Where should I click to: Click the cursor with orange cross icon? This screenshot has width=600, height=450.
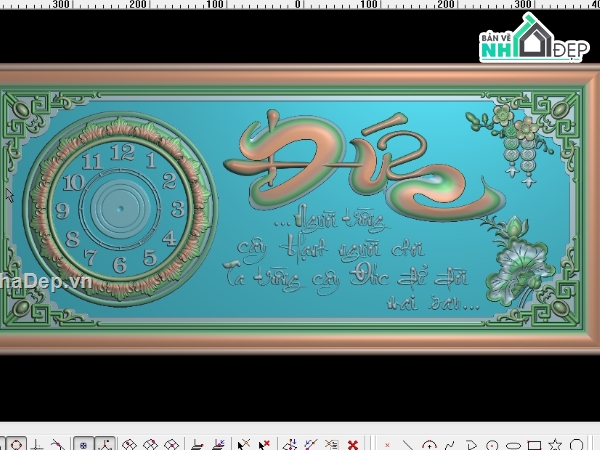(x=243, y=445)
